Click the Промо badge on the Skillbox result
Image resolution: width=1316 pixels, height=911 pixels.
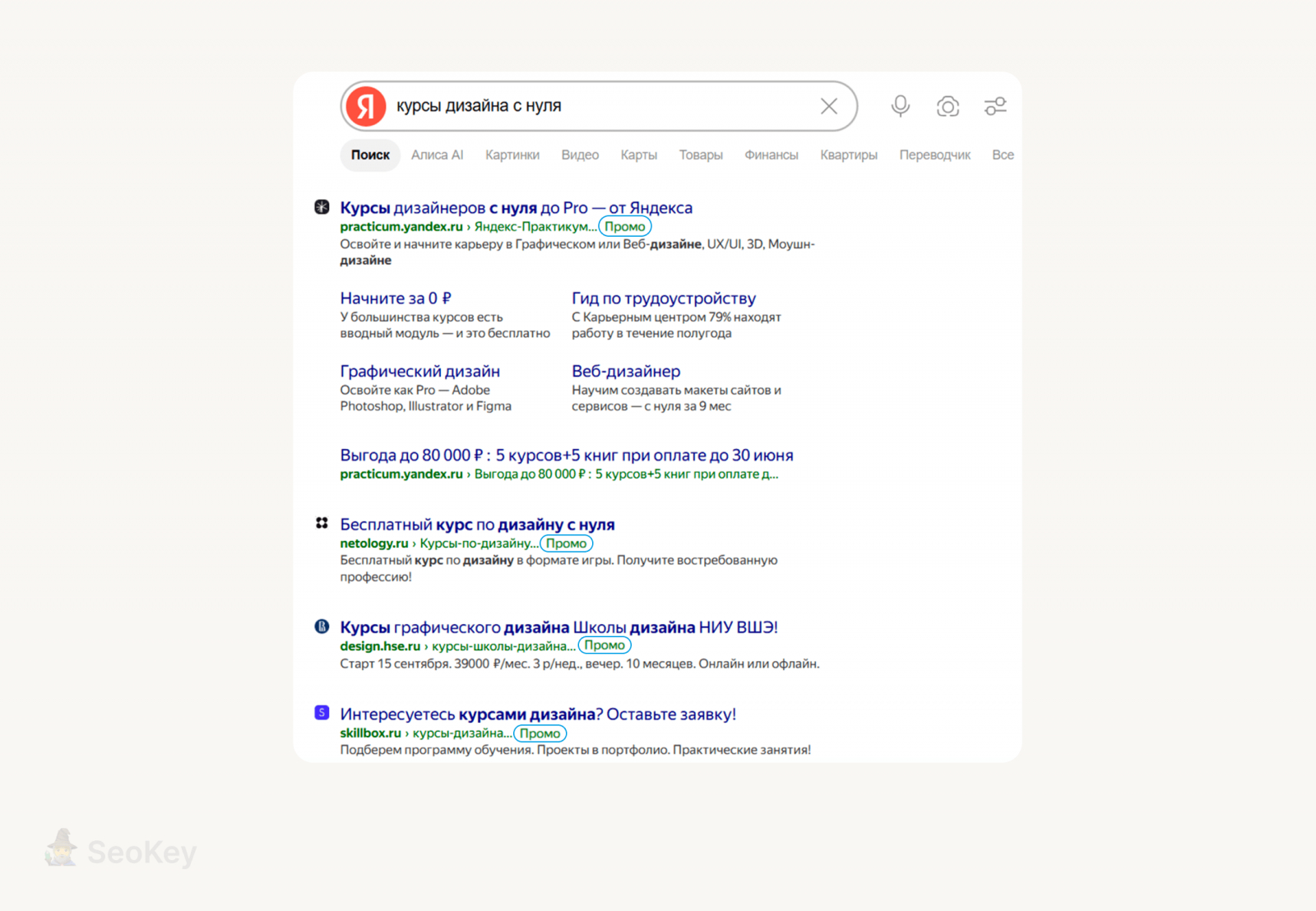(540, 733)
